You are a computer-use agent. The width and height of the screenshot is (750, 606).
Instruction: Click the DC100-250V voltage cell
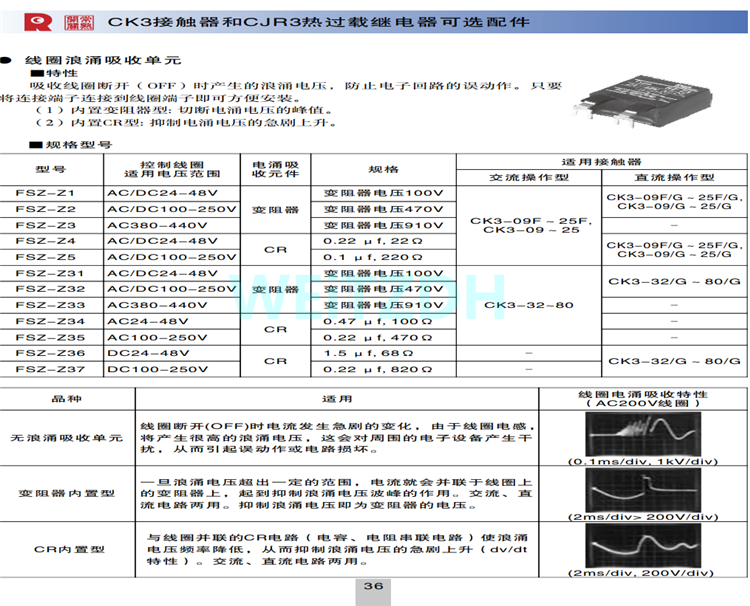point(158,369)
